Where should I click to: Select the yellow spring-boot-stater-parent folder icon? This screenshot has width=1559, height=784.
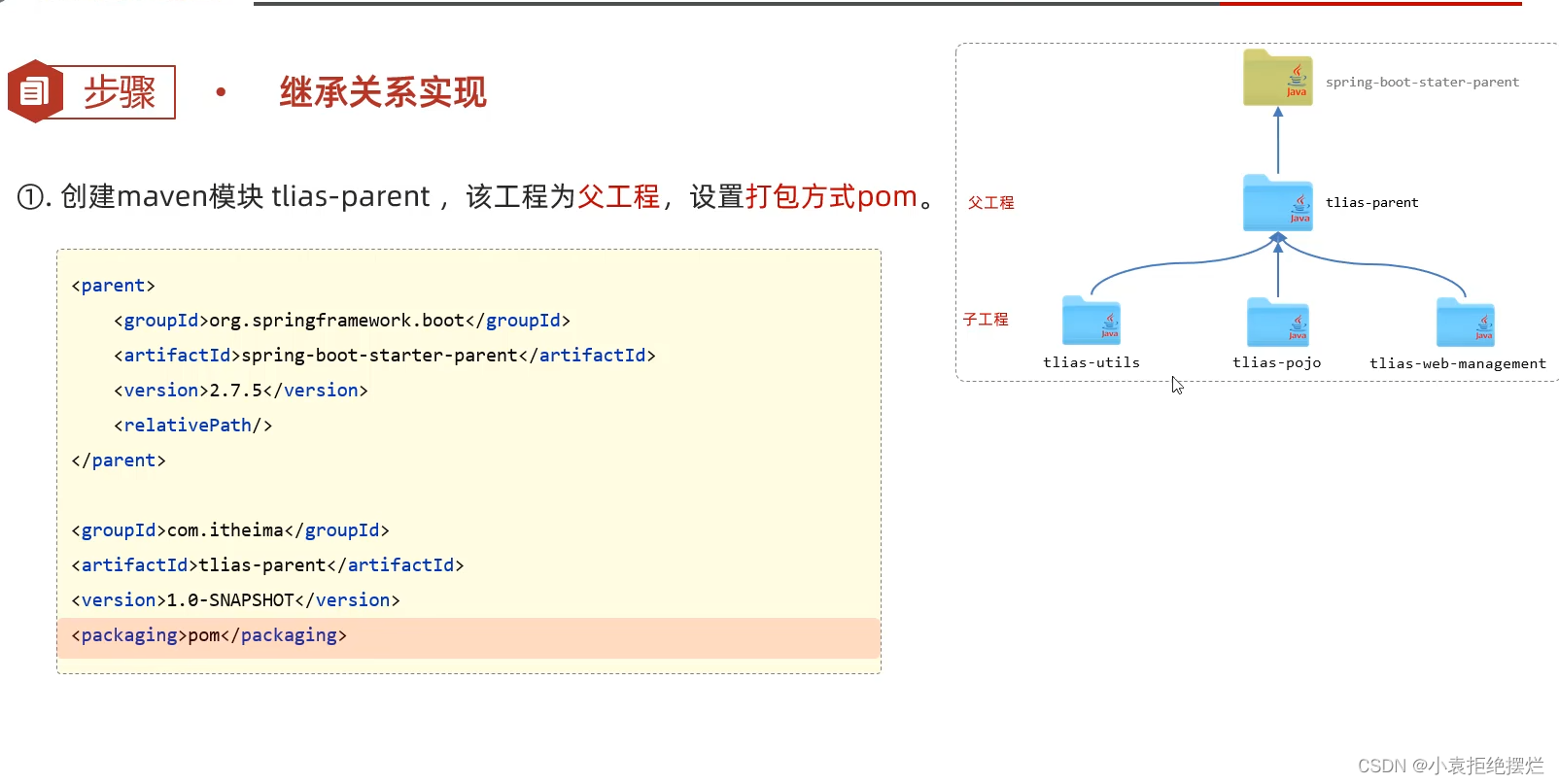[1278, 77]
